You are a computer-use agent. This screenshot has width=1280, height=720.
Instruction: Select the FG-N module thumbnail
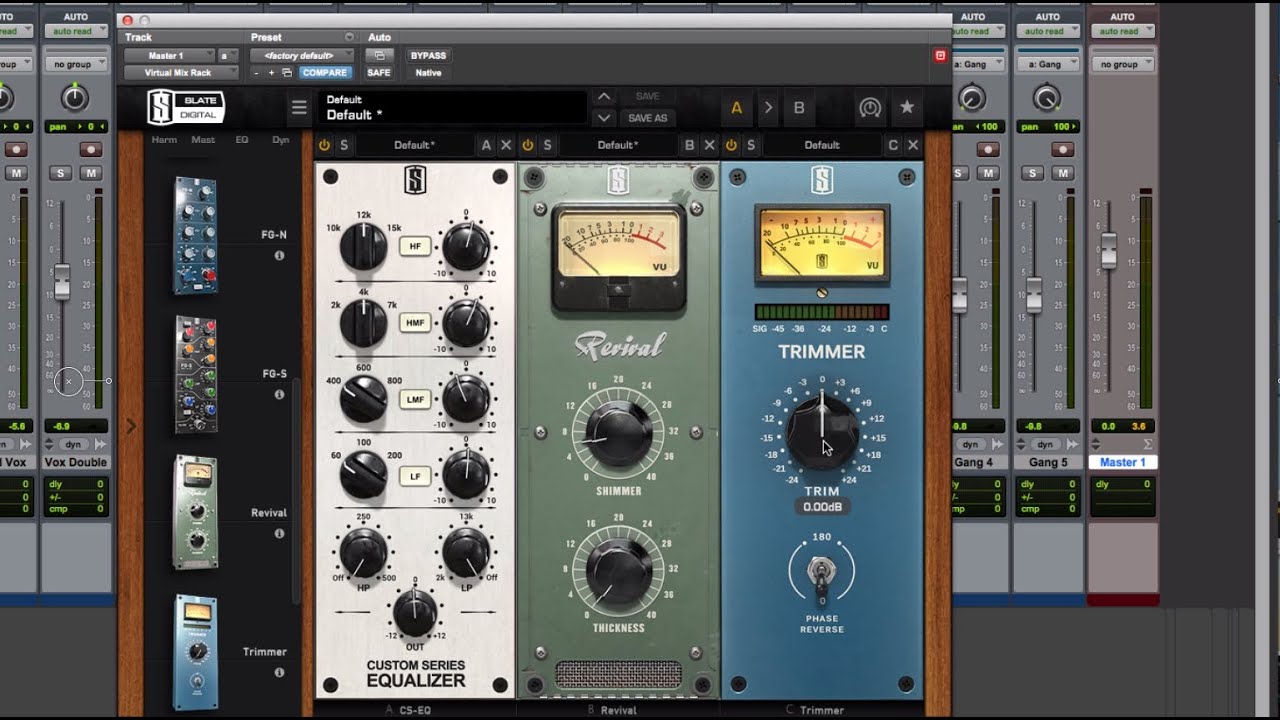point(195,235)
